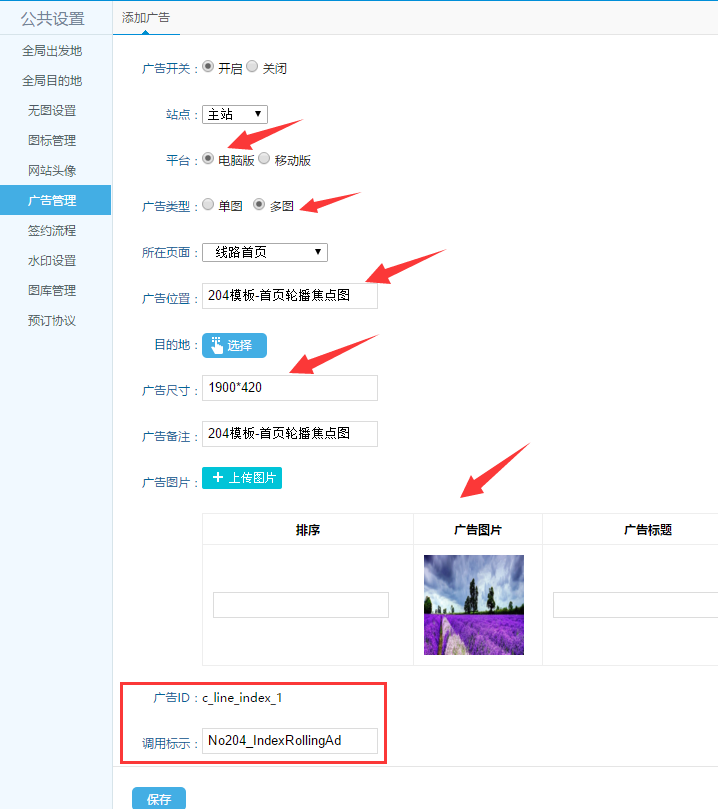This screenshot has height=809, width=718.
Task: Click the 上传图片 upload button
Action: point(242,478)
